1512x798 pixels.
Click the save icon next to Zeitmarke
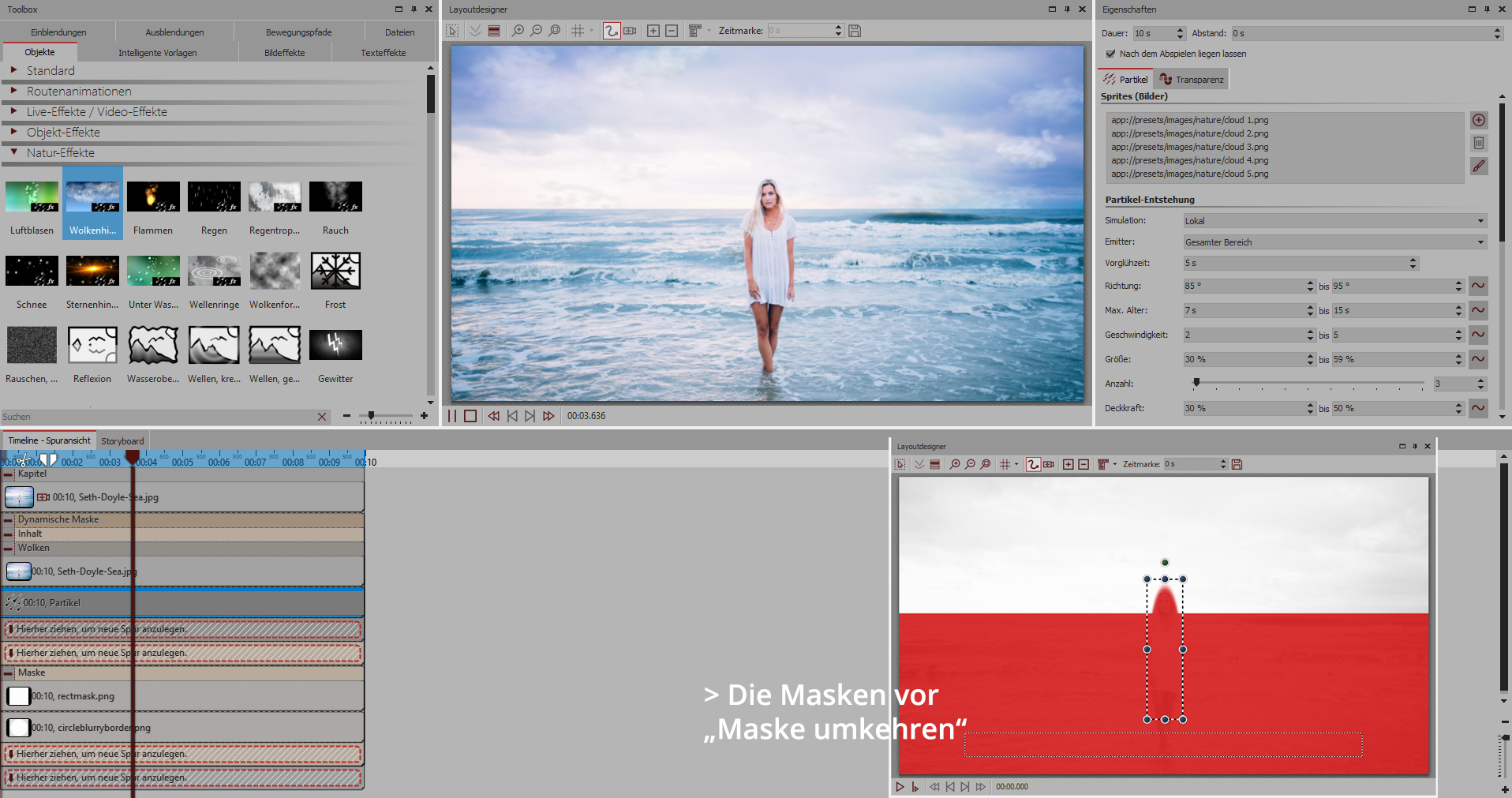[855, 31]
